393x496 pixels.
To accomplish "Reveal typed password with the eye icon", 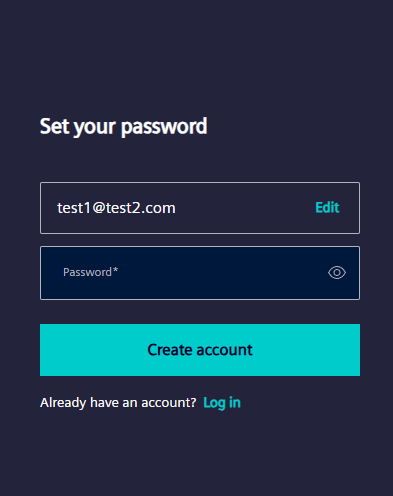I will pyautogui.click(x=337, y=273).
